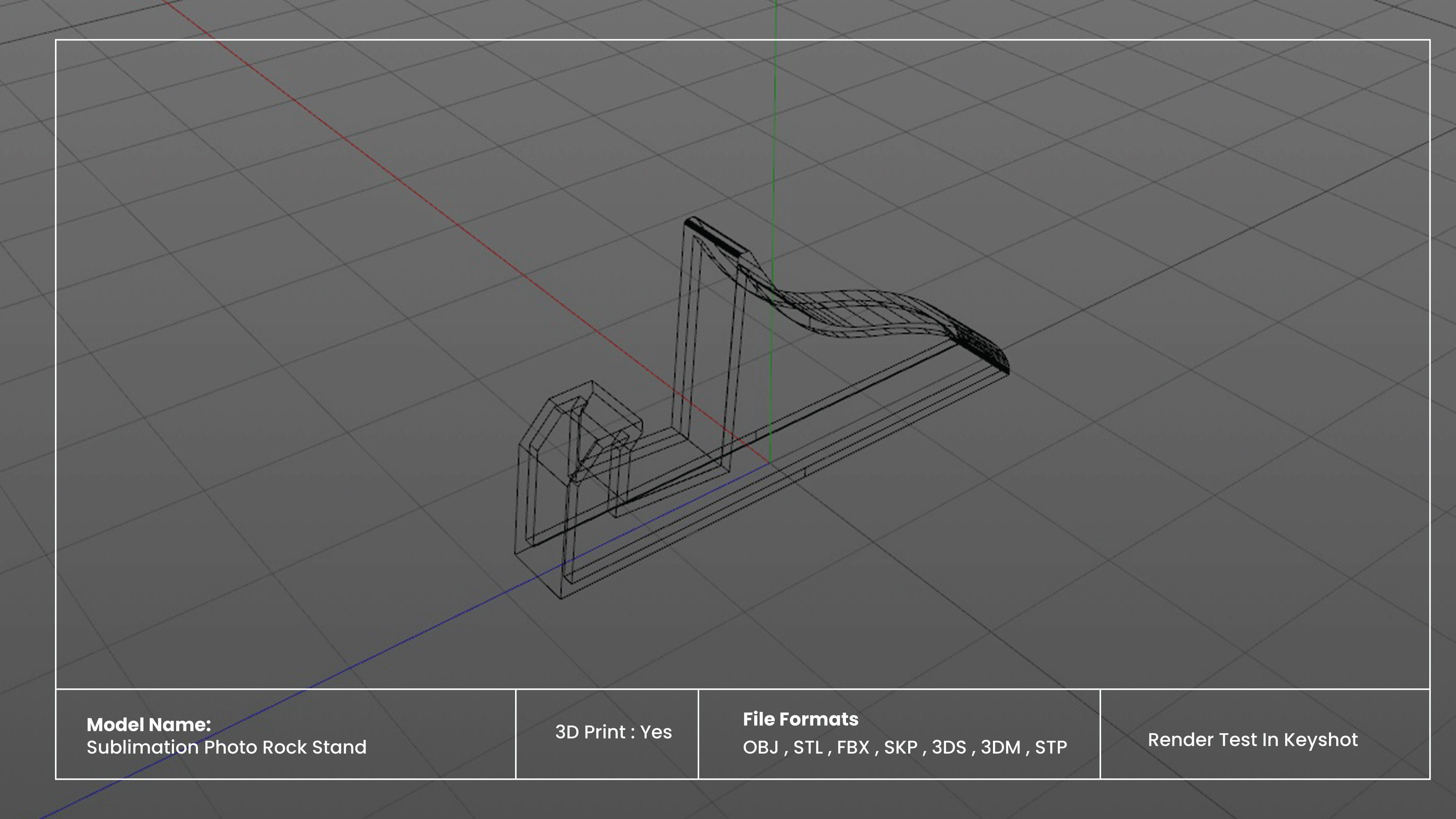Select the 'Sublimation Photo Rock Stand' text
Viewport: 1456px width, 819px height.
pos(226,747)
